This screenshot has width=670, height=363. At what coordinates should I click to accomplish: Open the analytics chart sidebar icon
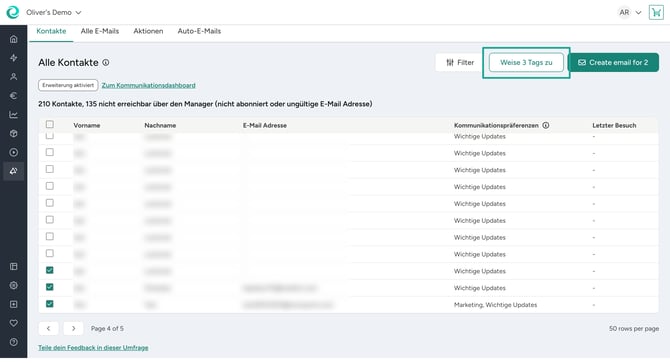point(14,114)
